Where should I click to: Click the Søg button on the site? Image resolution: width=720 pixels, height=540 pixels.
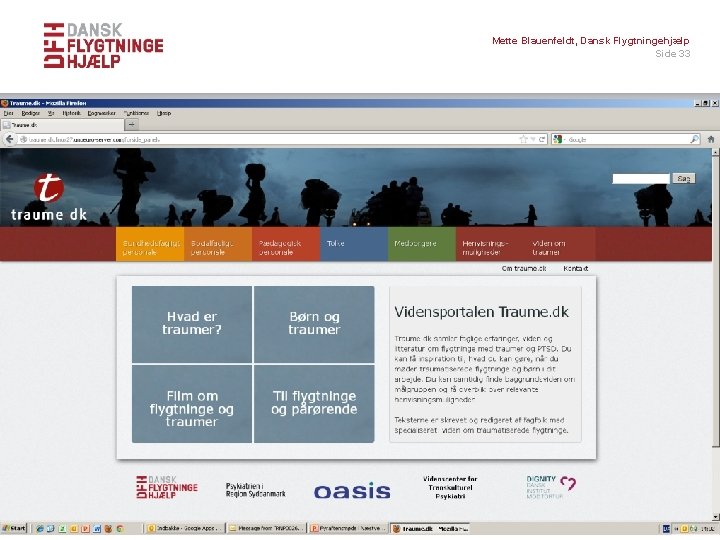(x=684, y=179)
